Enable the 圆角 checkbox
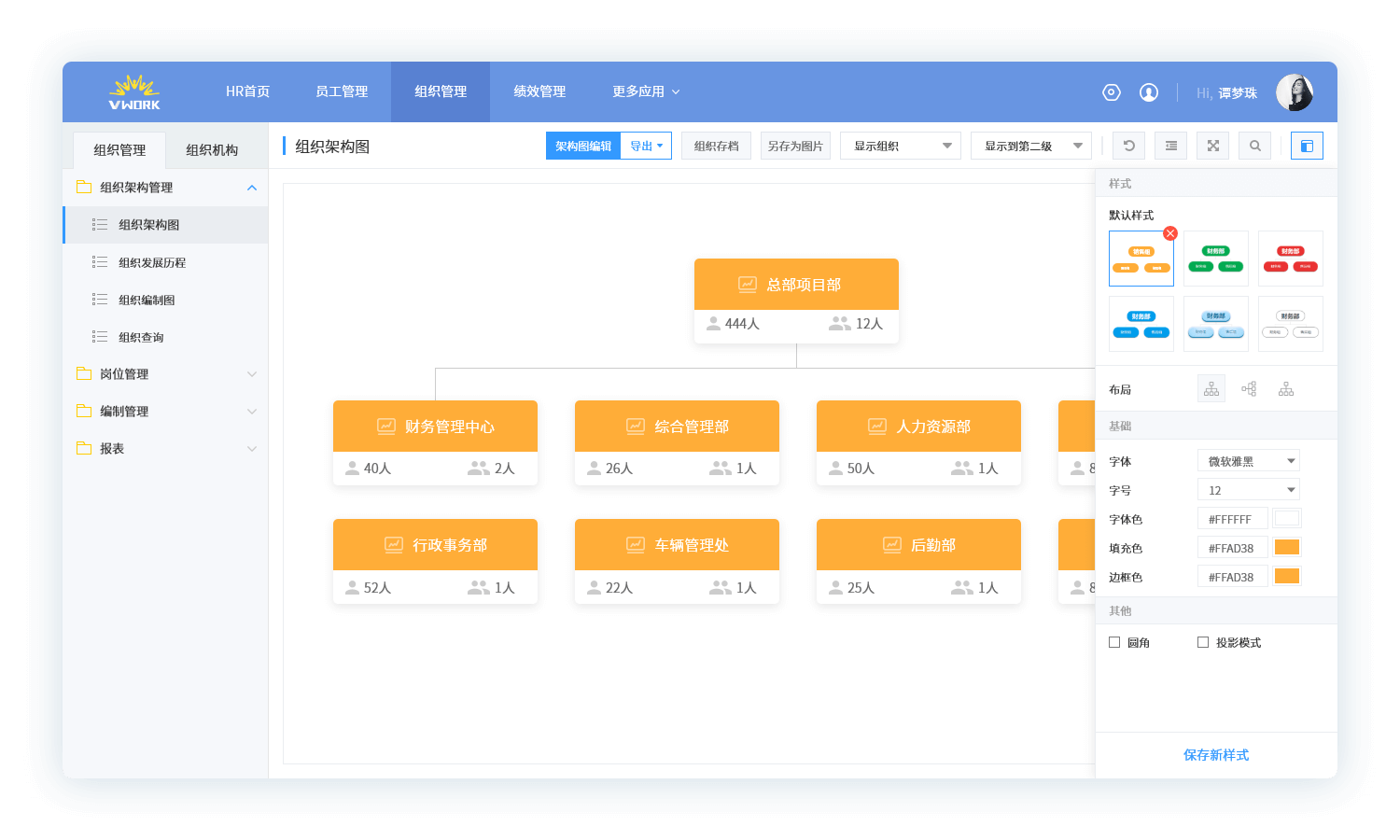The height and width of the screenshot is (840, 1400). tap(1114, 642)
